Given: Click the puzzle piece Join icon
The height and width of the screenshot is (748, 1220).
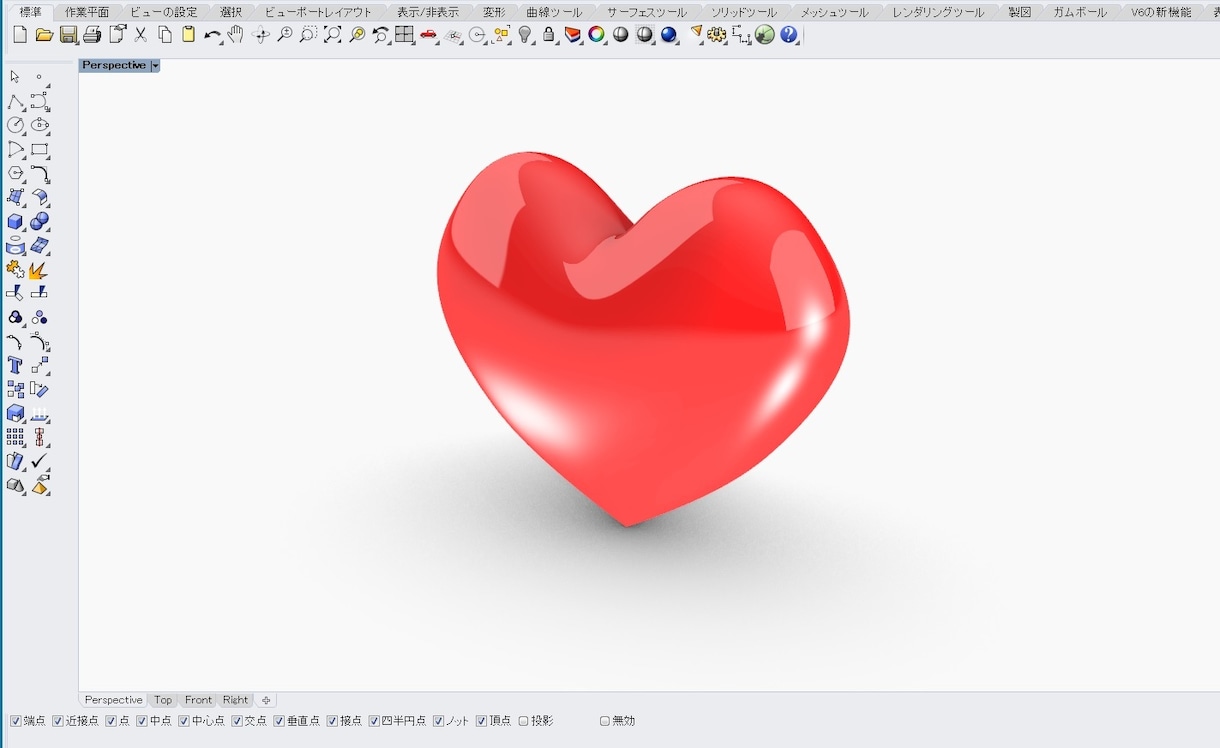Looking at the screenshot, I should pos(15,270).
